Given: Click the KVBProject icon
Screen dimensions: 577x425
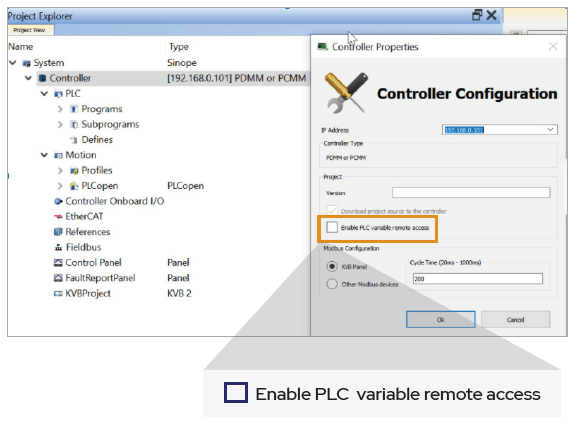Looking at the screenshot, I should (58, 294).
